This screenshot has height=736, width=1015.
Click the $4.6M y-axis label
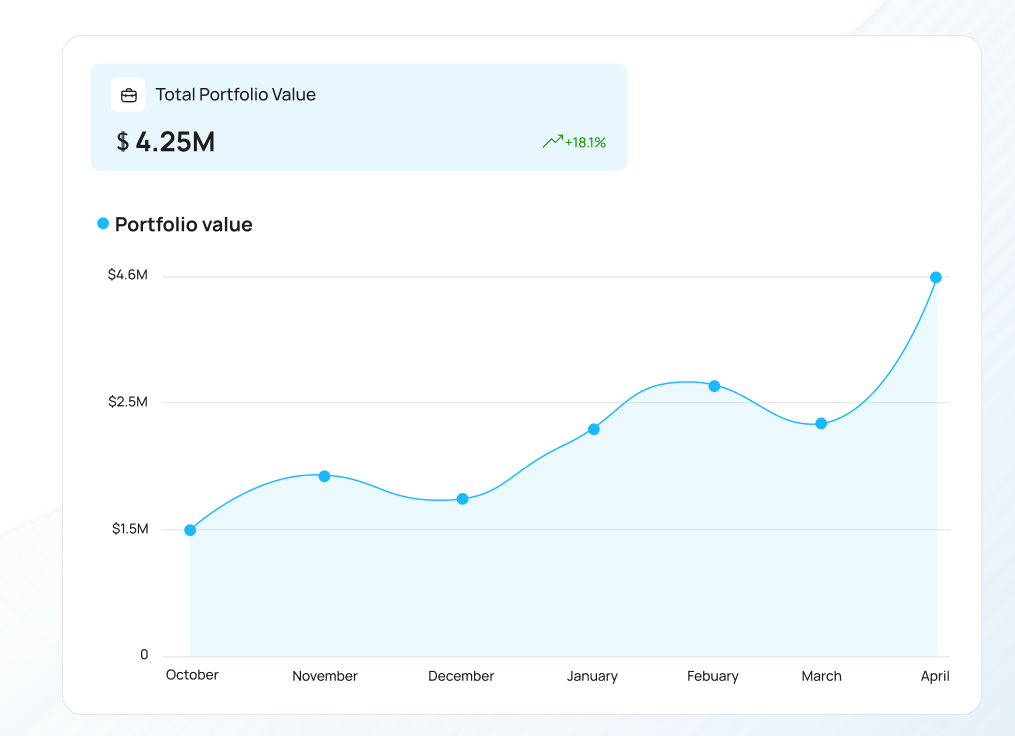[128, 275]
